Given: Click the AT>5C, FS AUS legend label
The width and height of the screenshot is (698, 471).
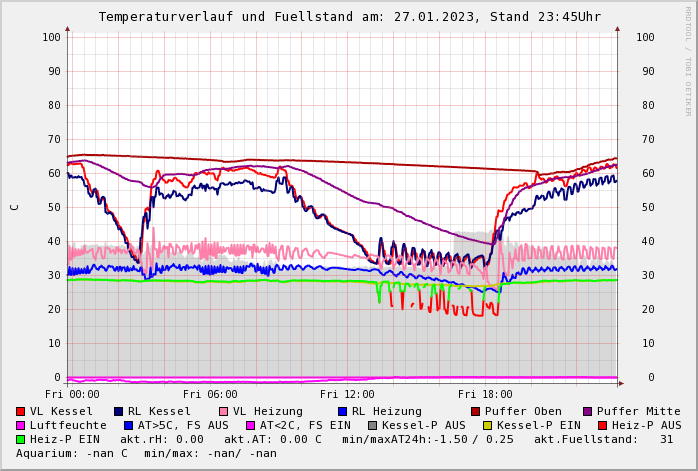Looking at the screenshot, I should (x=183, y=426).
